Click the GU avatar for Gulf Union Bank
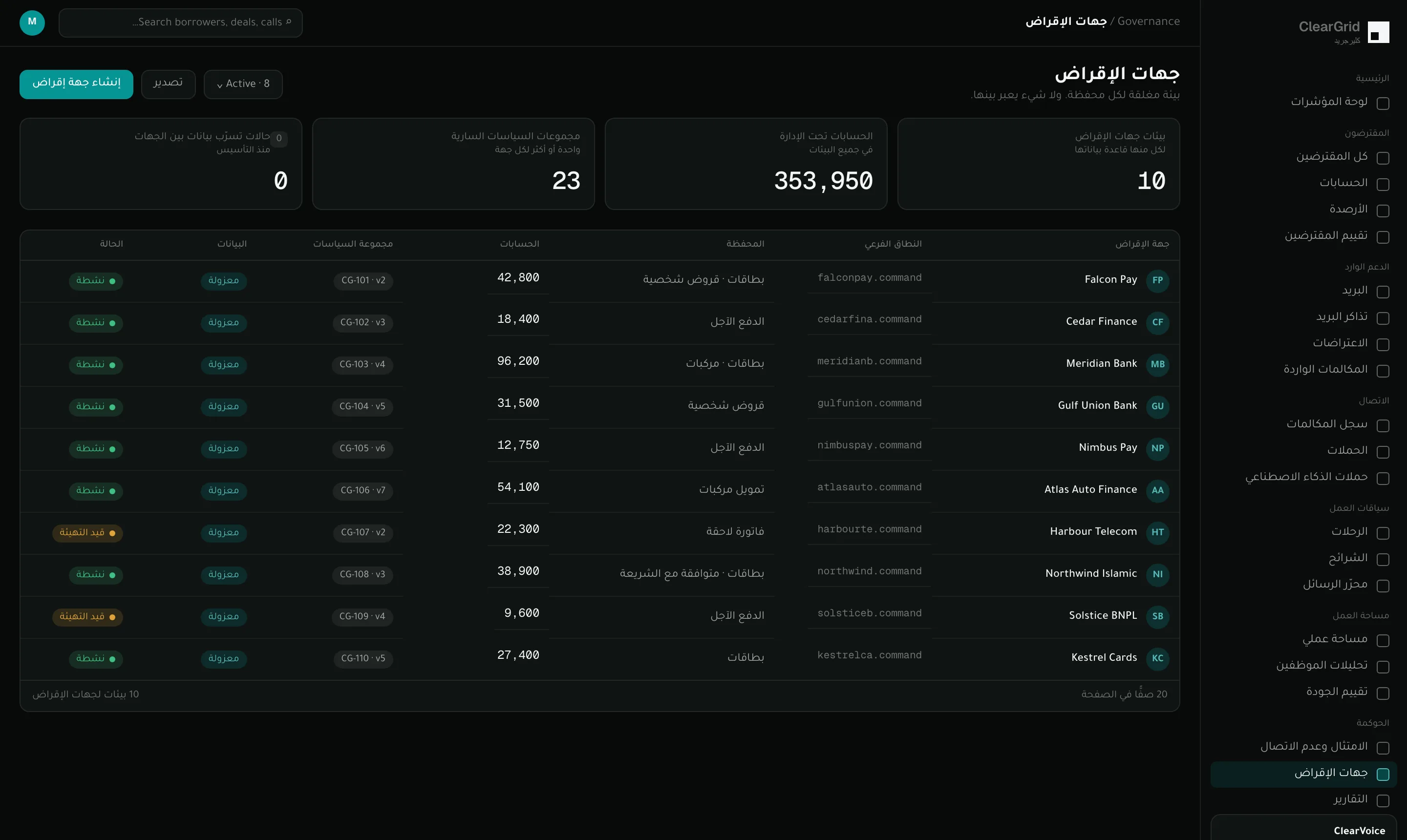 point(1157,406)
